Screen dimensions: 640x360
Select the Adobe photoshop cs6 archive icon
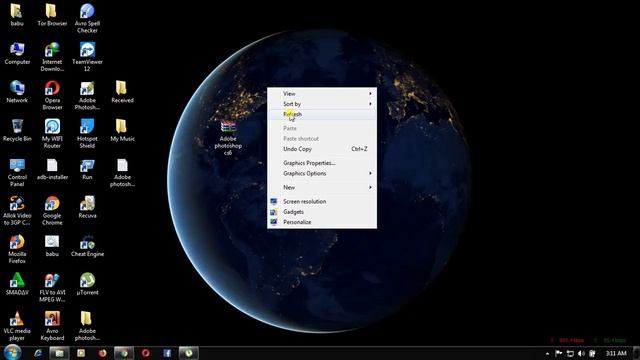coord(228,138)
